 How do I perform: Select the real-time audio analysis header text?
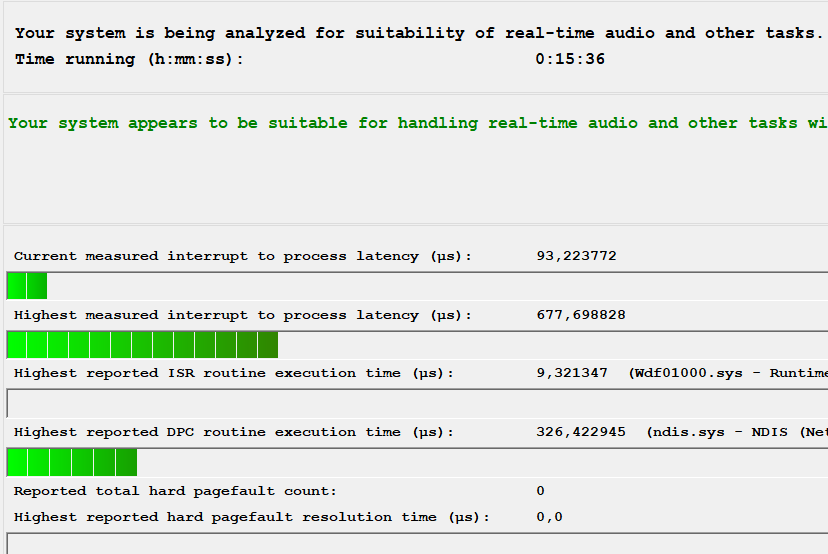[x=419, y=33]
